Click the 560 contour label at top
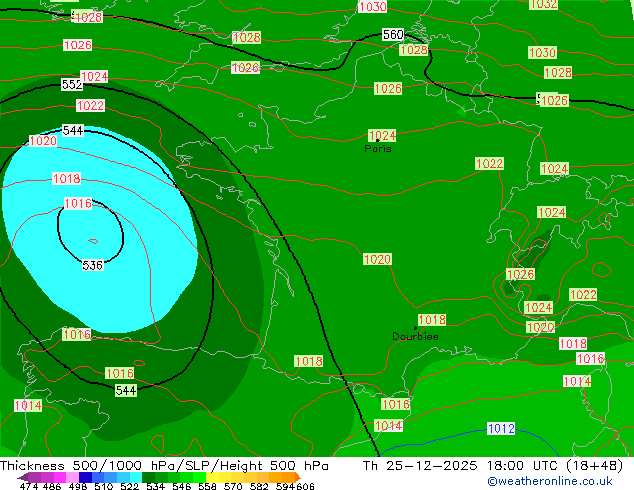Screen dimensions: 634x490 pos(393,36)
